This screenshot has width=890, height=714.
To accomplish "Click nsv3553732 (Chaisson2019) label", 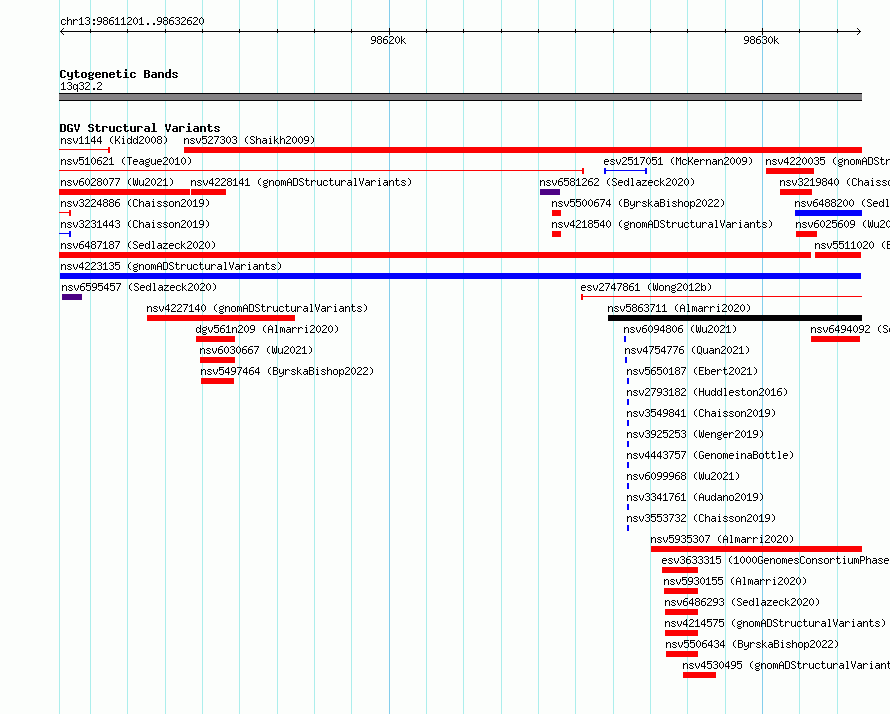I will [x=701, y=518].
